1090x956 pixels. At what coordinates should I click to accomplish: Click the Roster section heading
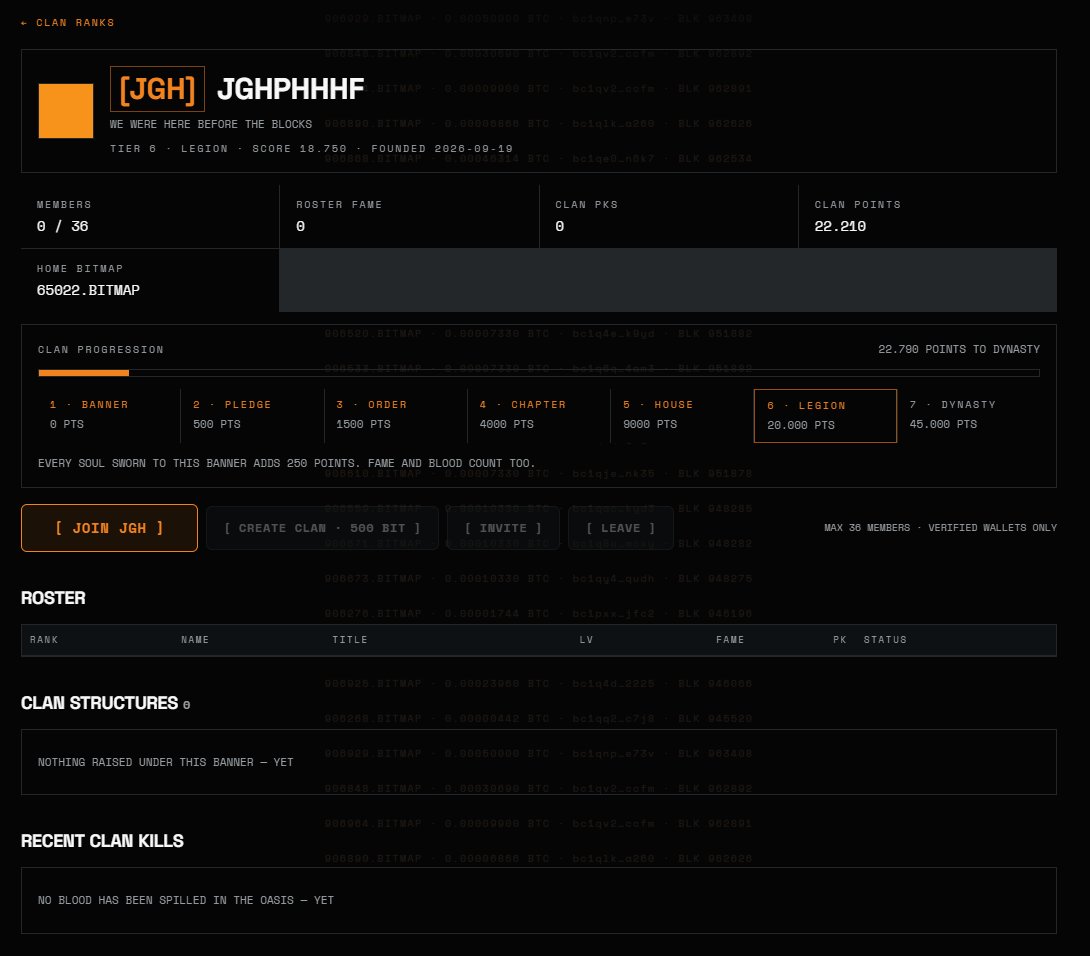click(53, 598)
